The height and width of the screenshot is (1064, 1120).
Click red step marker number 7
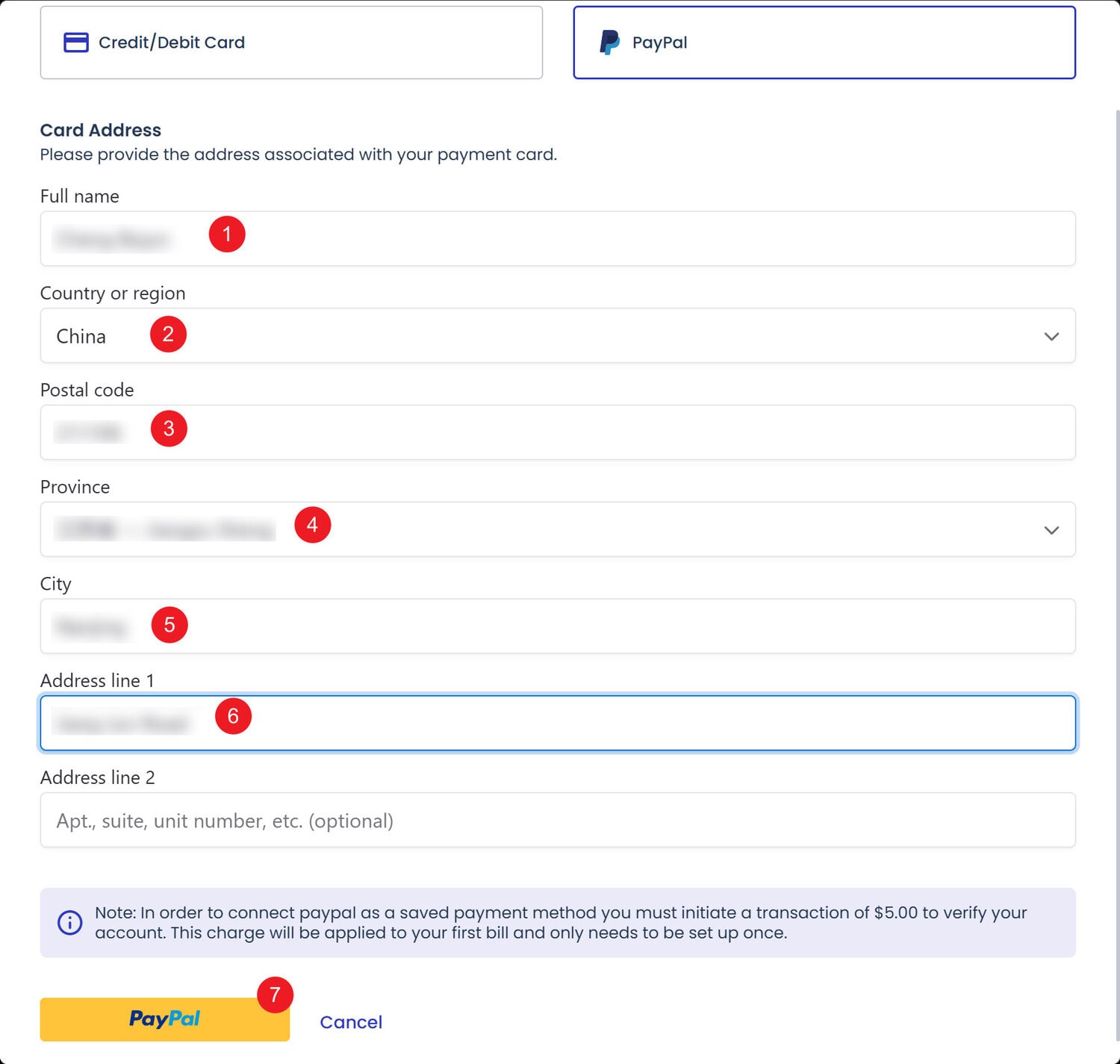tap(275, 995)
